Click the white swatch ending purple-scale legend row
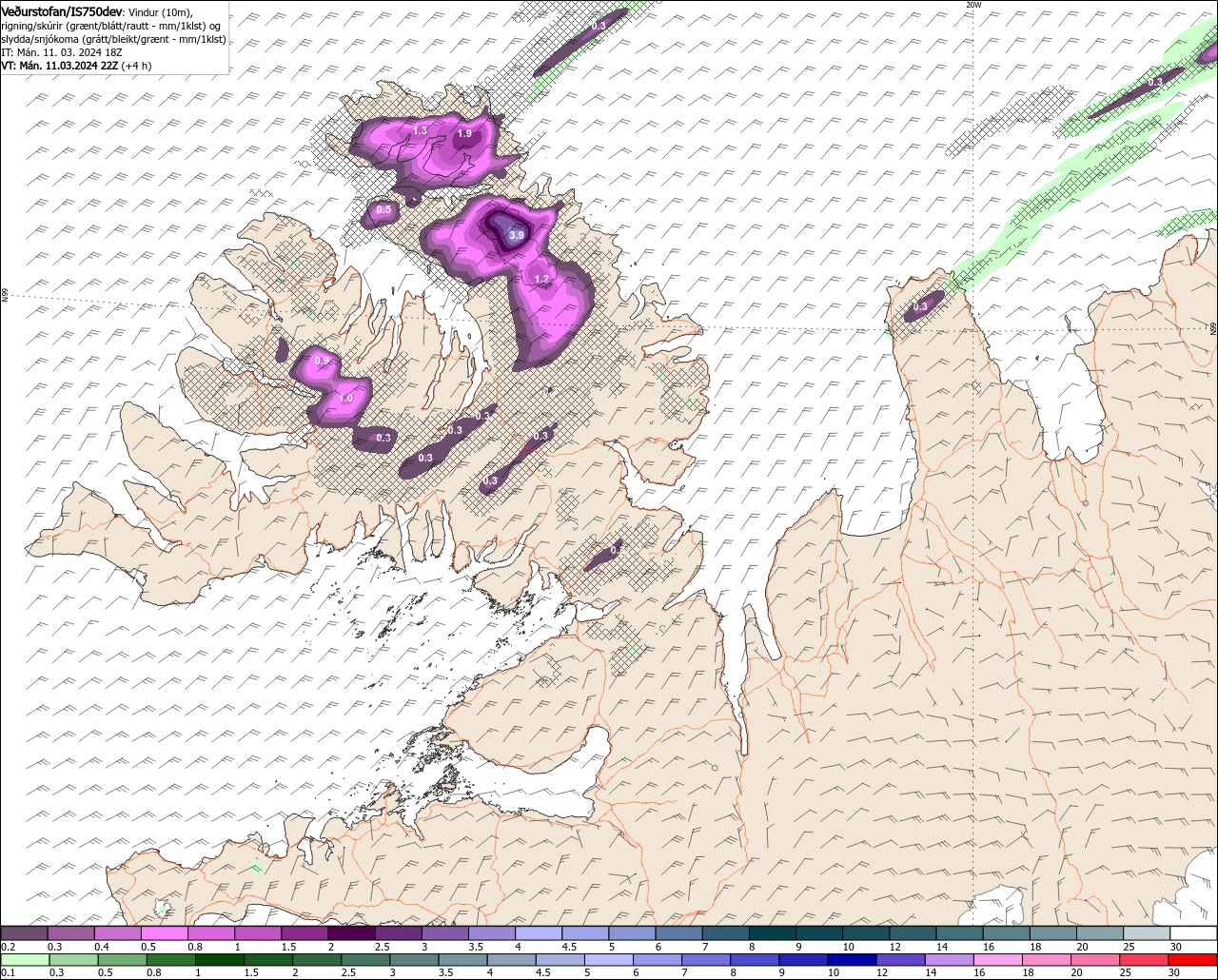Viewport: 1218px width, 980px height. click(1193, 933)
